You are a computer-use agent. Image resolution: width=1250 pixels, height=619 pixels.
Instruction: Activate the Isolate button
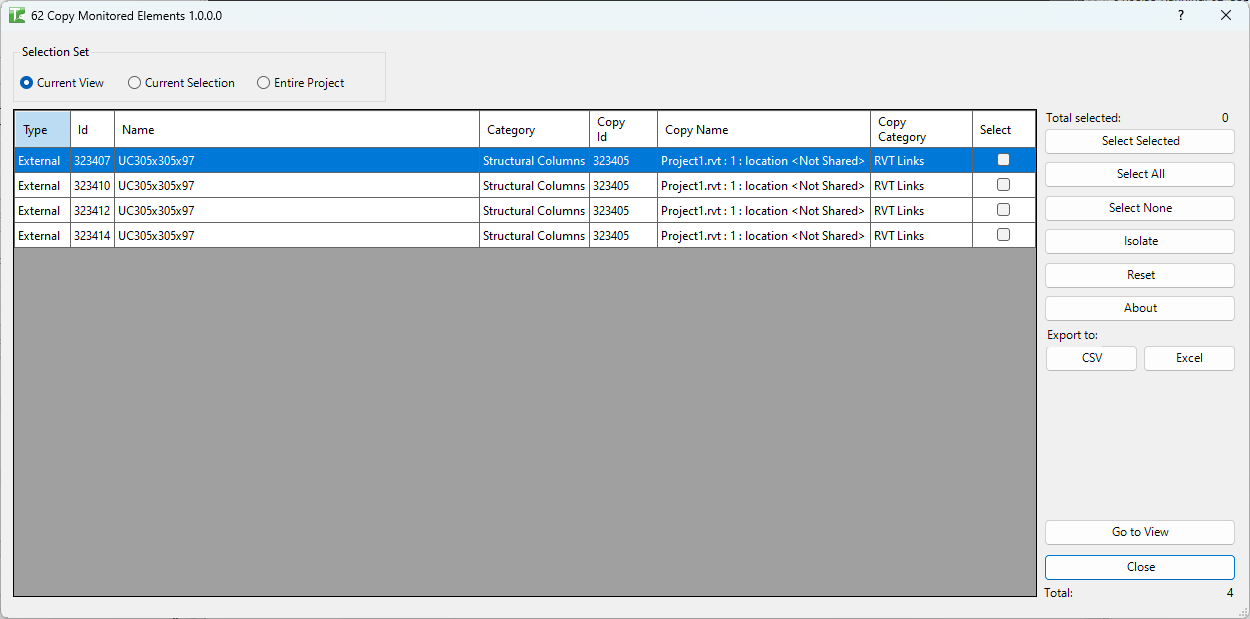coord(1139,241)
